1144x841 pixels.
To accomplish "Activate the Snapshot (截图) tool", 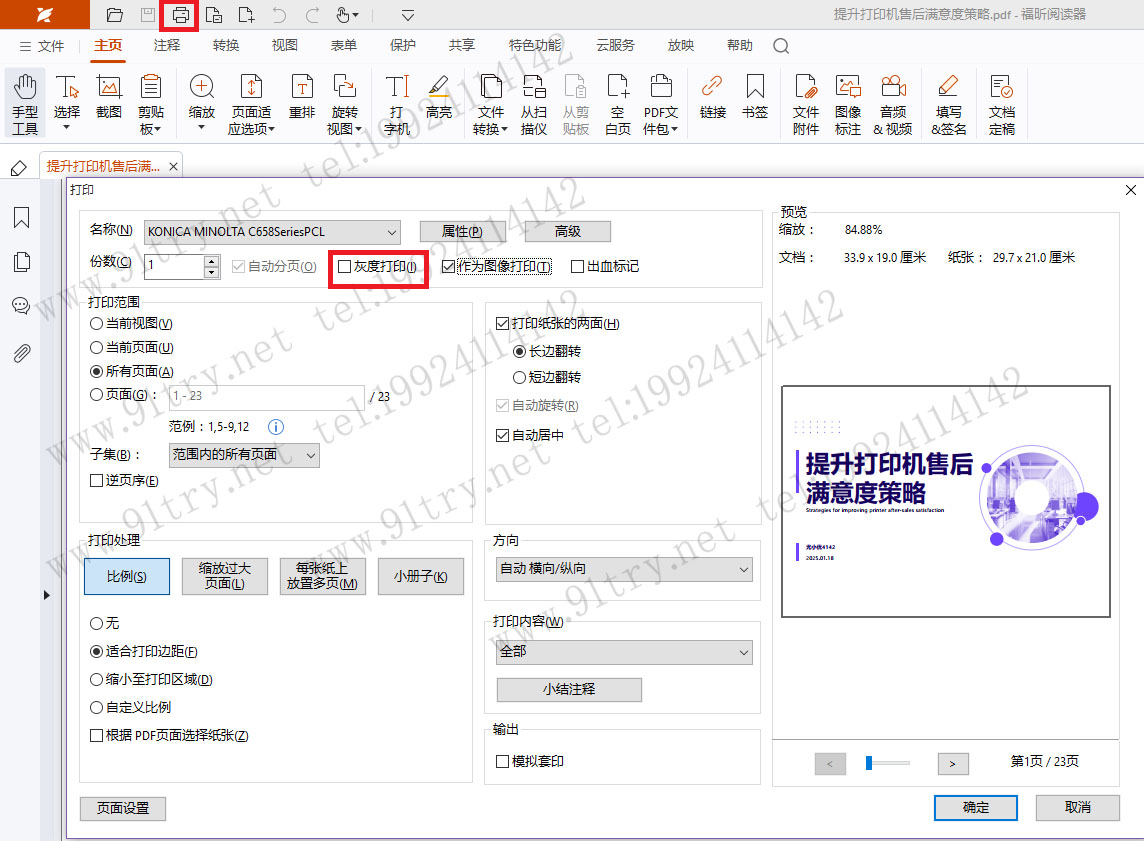I will pyautogui.click(x=108, y=100).
